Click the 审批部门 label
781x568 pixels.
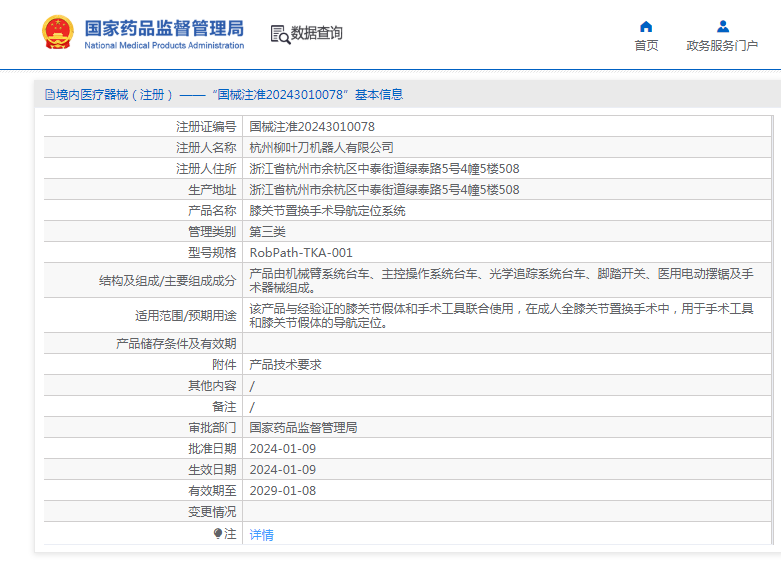click(212, 427)
